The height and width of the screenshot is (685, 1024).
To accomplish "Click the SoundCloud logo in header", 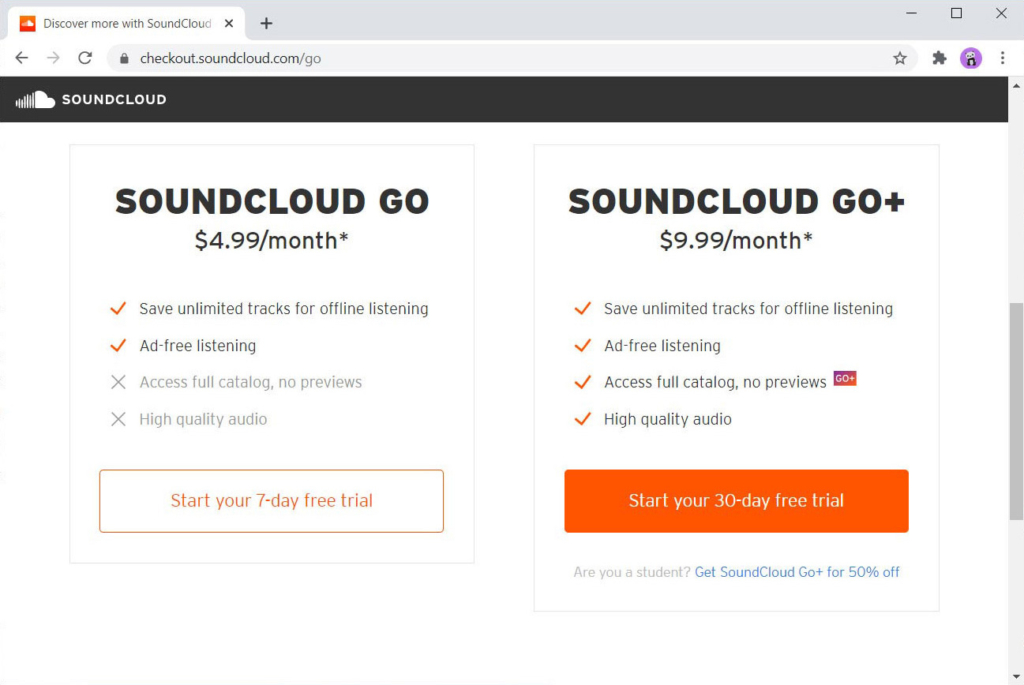I will coord(91,99).
